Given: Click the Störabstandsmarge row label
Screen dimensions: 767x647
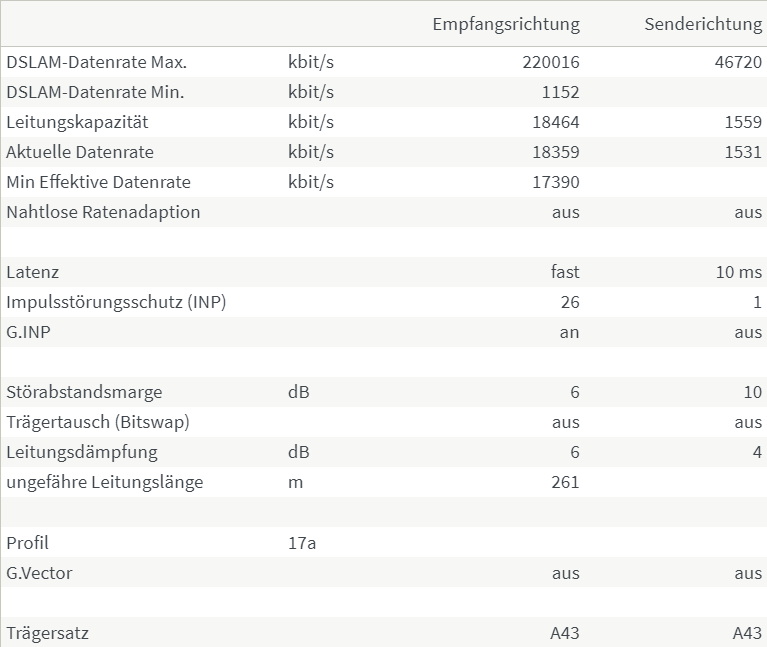Looking at the screenshot, I should coord(84,392).
